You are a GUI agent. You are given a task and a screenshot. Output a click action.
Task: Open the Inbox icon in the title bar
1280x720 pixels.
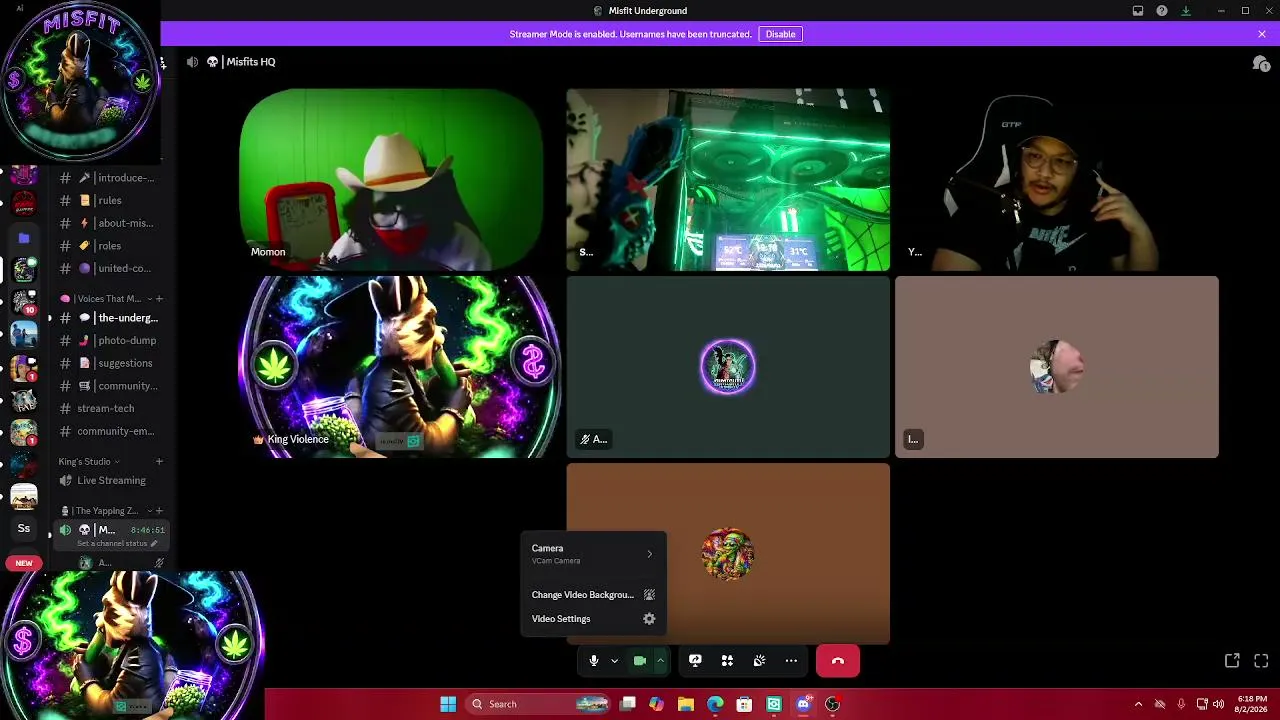point(1138,11)
